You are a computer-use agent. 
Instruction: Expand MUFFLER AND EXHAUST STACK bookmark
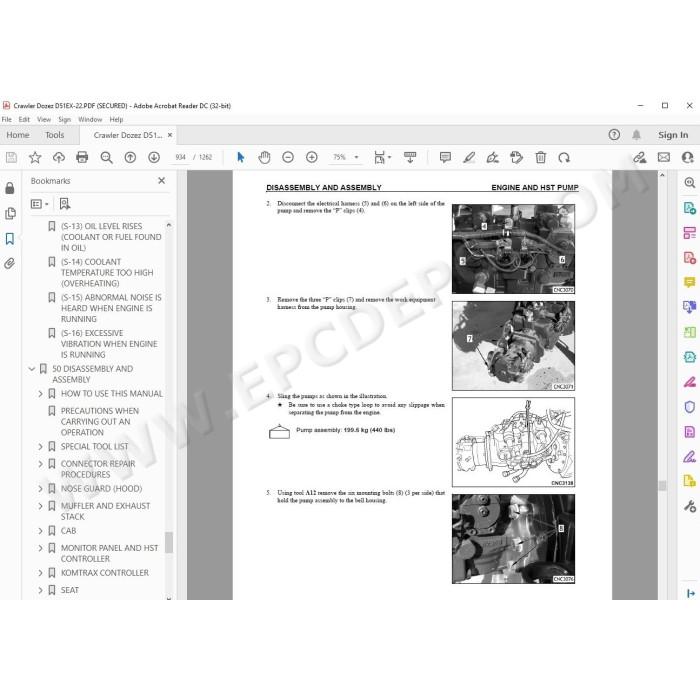click(x=40, y=506)
